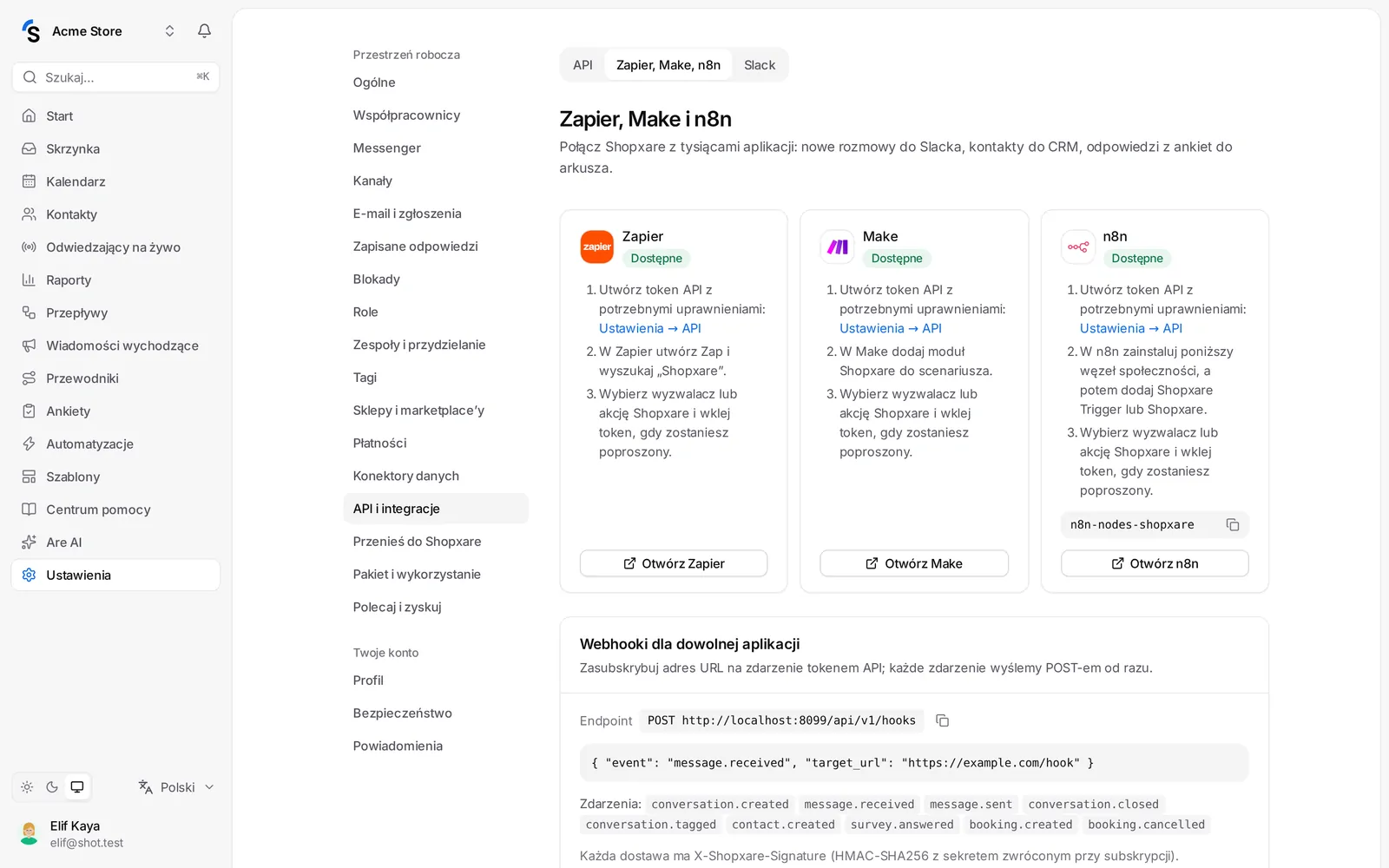Image resolution: width=1389 pixels, height=868 pixels.
Task: Focus the Szukaj search field
Action: pyautogui.click(x=115, y=77)
